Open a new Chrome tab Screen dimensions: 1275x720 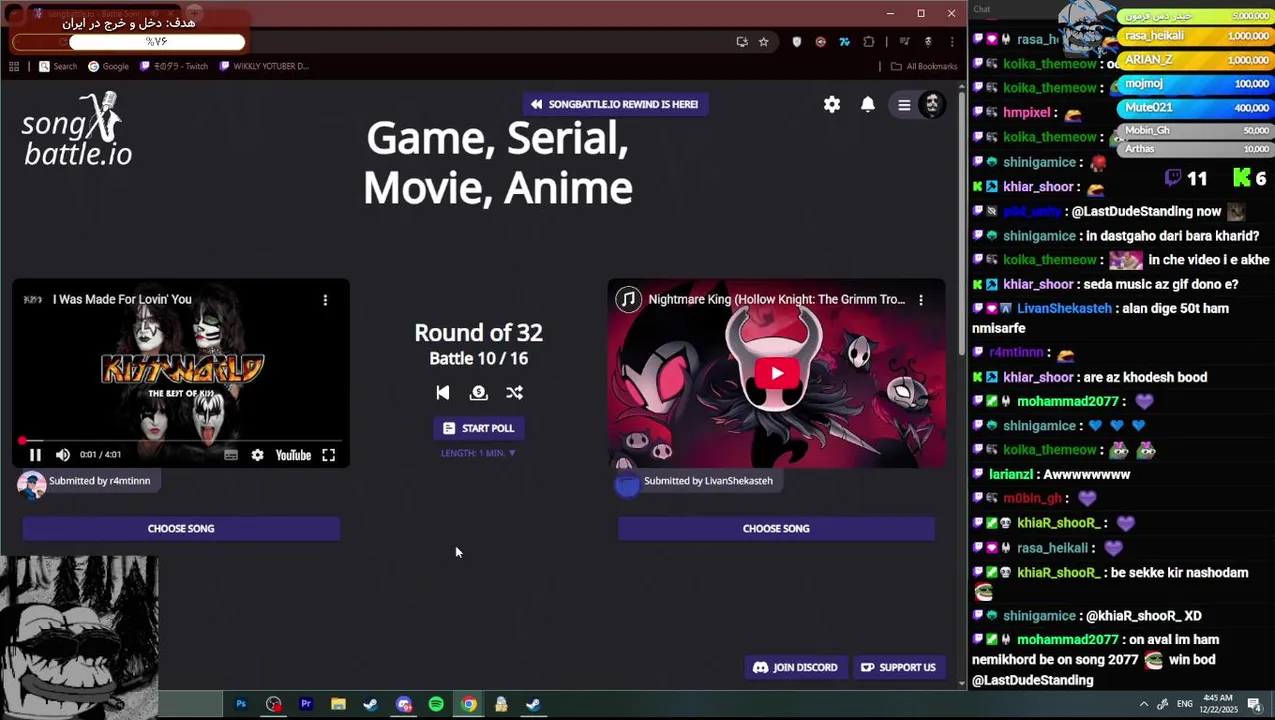click(x=195, y=13)
